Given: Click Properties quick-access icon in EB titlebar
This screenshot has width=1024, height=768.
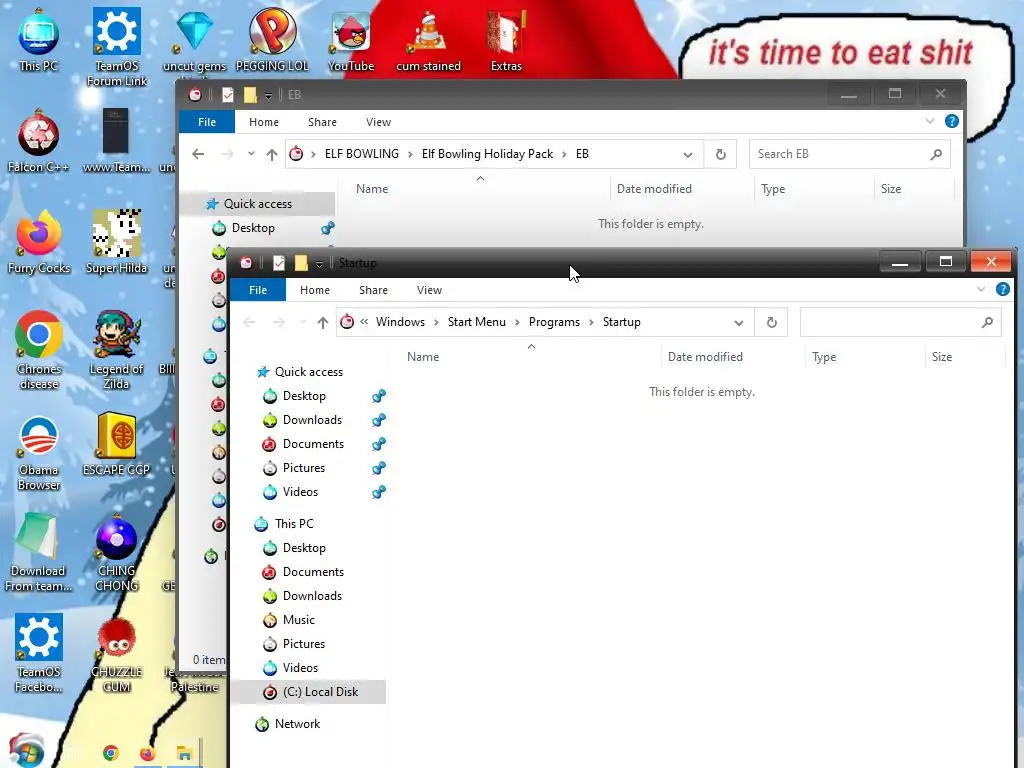Looking at the screenshot, I should click(x=228, y=95).
